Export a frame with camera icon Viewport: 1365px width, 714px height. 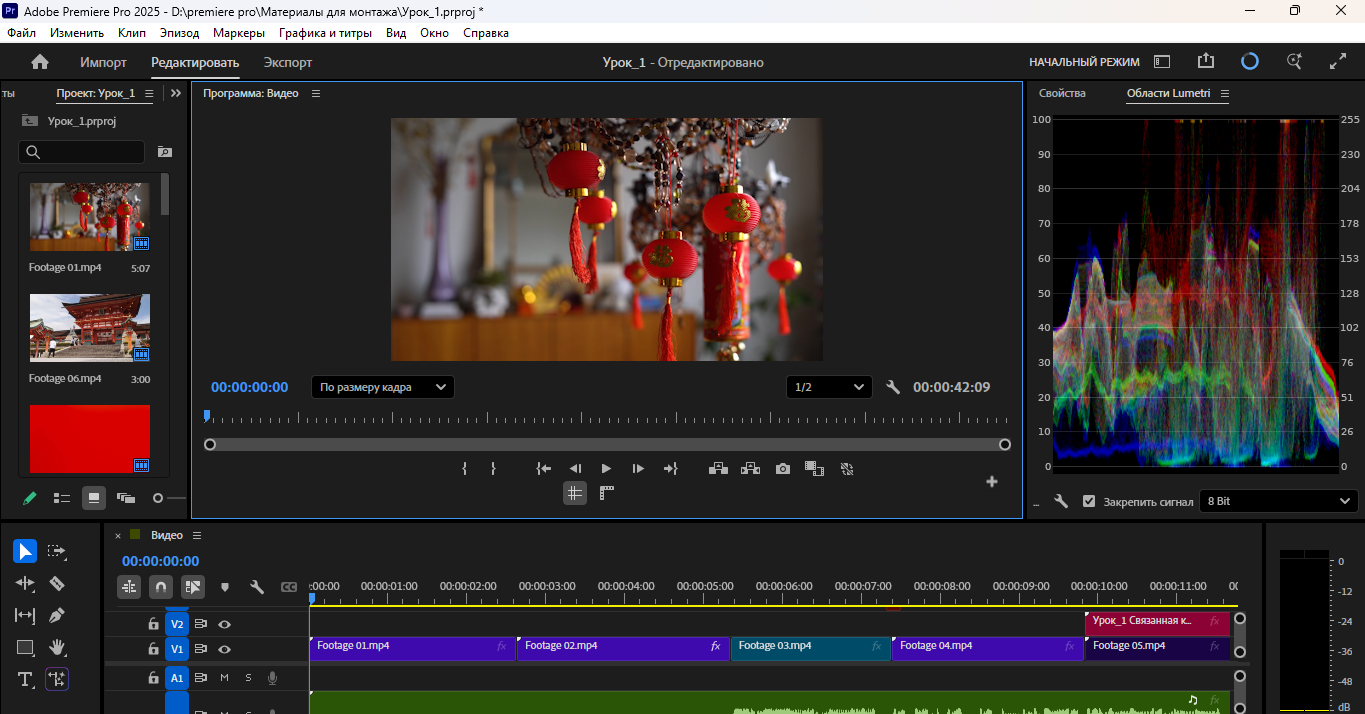click(782, 468)
